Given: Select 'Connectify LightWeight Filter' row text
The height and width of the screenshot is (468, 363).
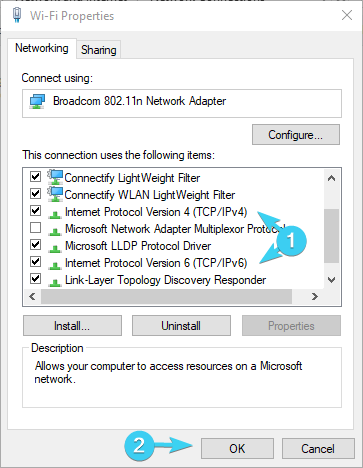Looking at the screenshot, I should pos(132,178).
